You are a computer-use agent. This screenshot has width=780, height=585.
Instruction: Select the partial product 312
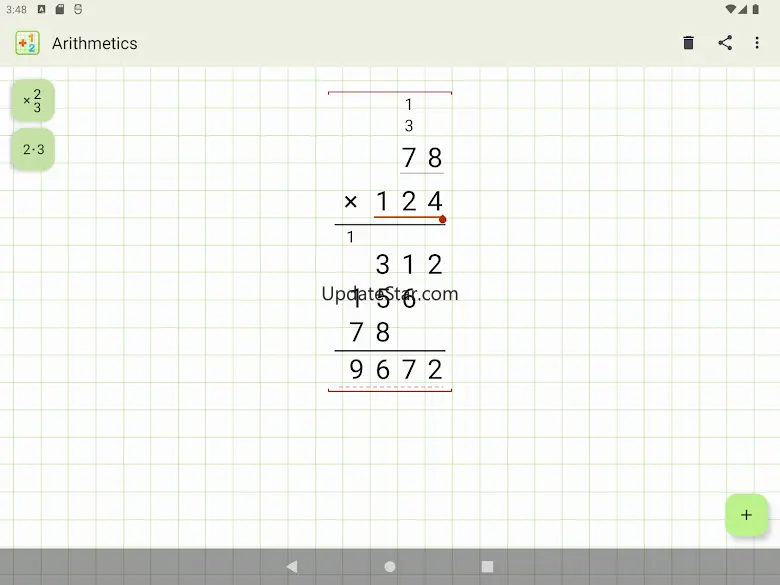point(409,264)
